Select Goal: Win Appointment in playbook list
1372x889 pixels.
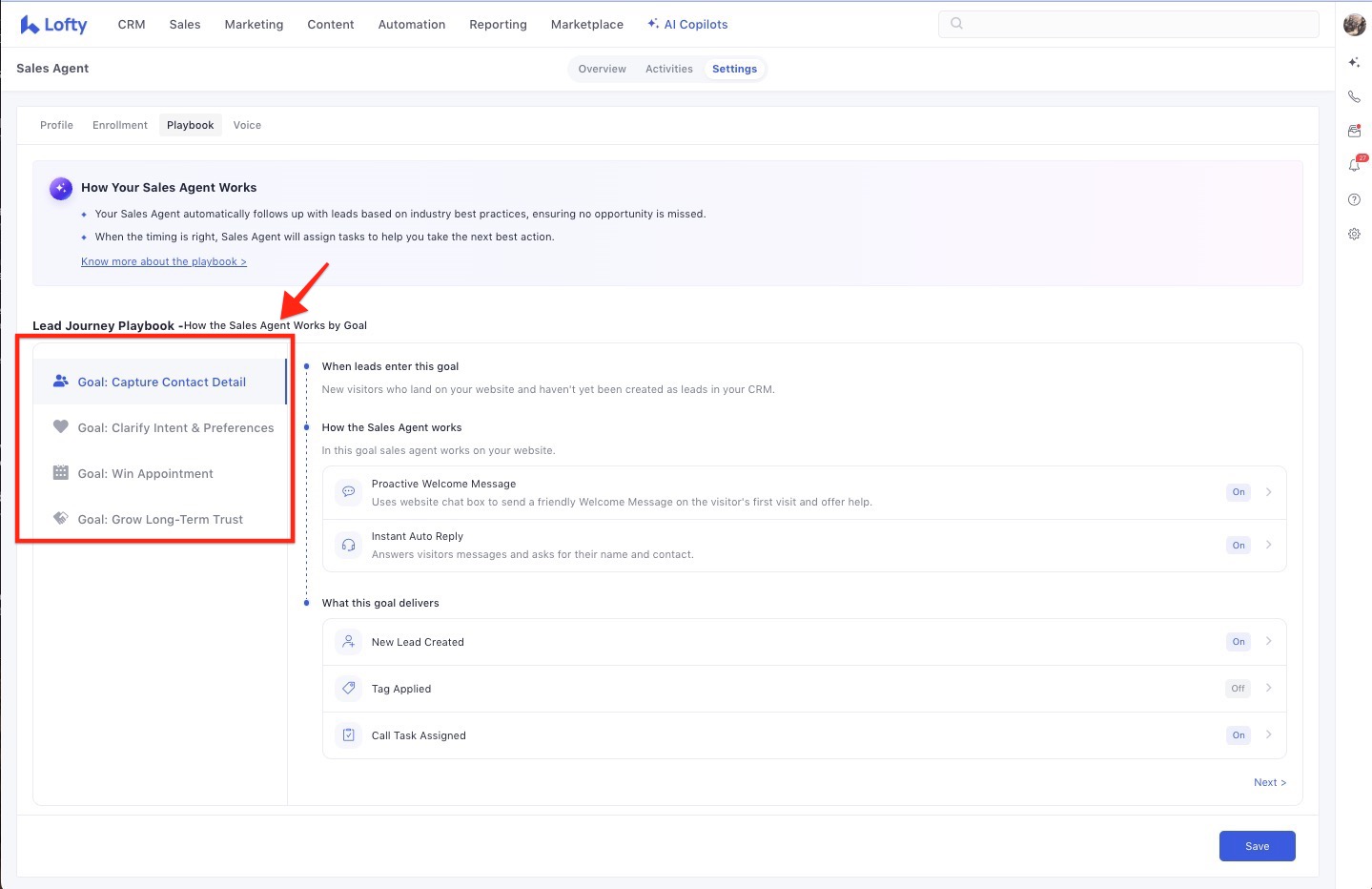point(145,474)
